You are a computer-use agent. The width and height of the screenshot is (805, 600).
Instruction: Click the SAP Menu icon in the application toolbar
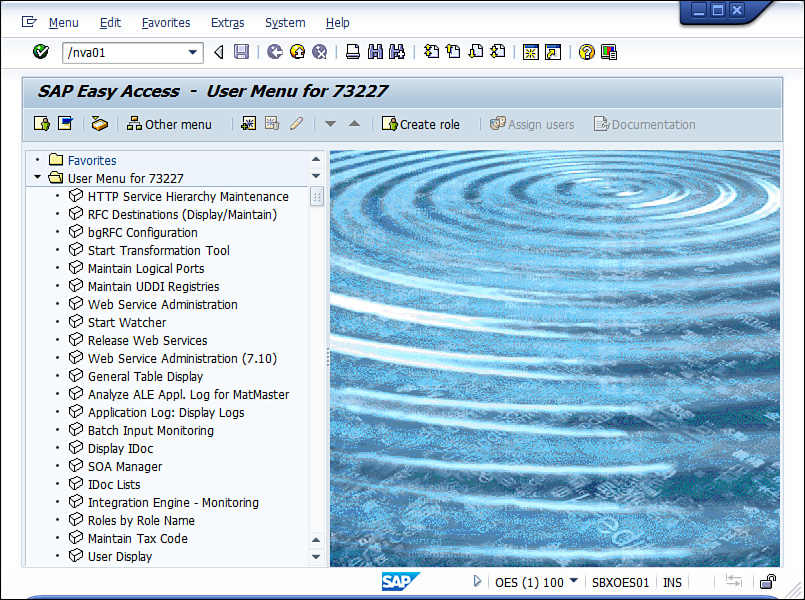pos(65,124)
